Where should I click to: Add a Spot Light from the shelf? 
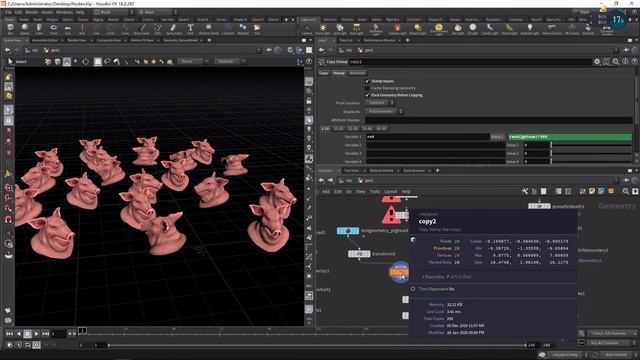click(340, 29)
